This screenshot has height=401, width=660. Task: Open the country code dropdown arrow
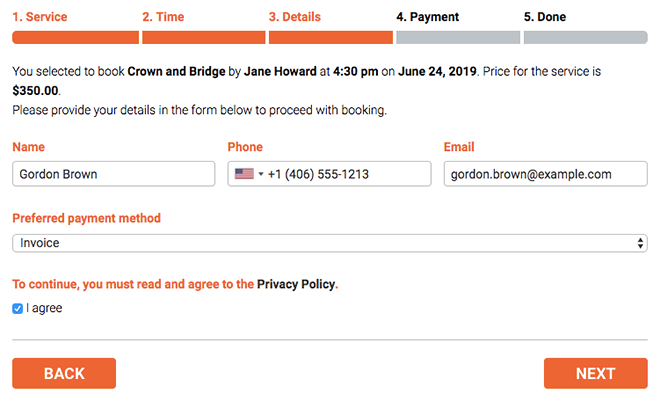coord(261,174)
